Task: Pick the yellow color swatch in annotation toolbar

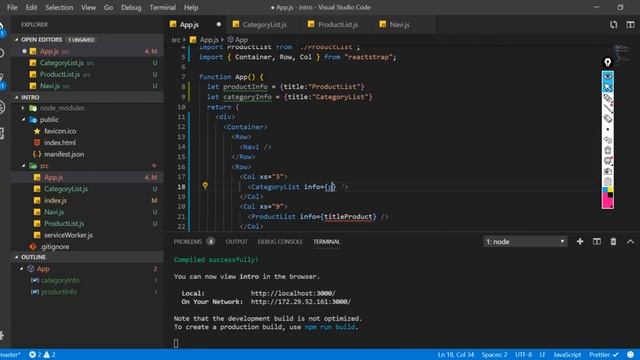Action: 610,190
